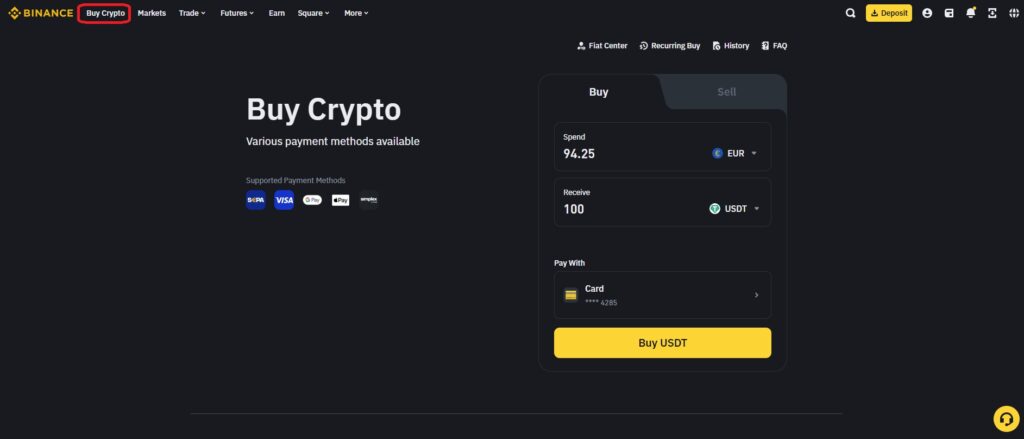
Task: Click the search magnifier icon in header
Action: [850, 13]
